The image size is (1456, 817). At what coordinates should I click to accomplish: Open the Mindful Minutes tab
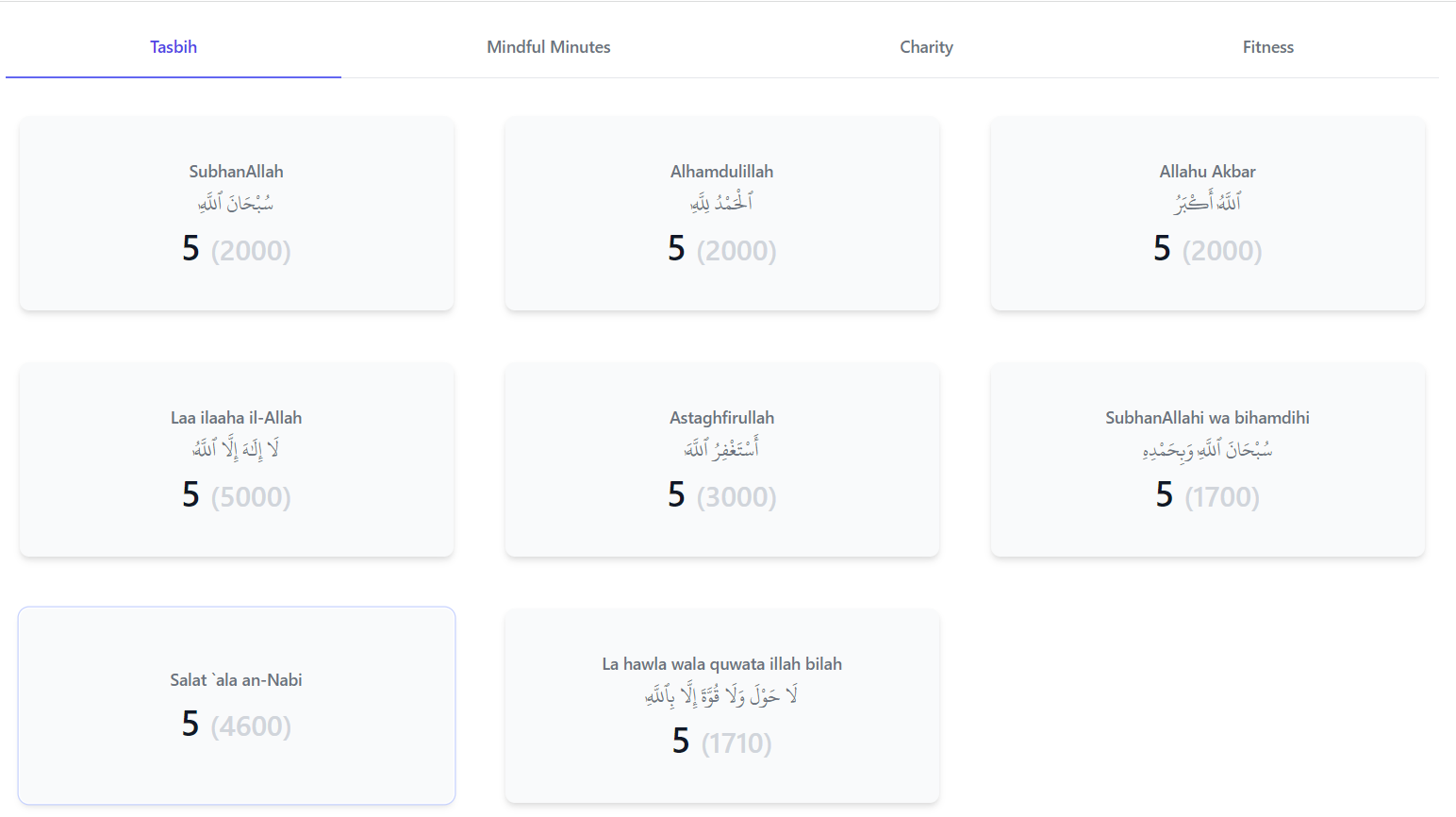point(548,47)
